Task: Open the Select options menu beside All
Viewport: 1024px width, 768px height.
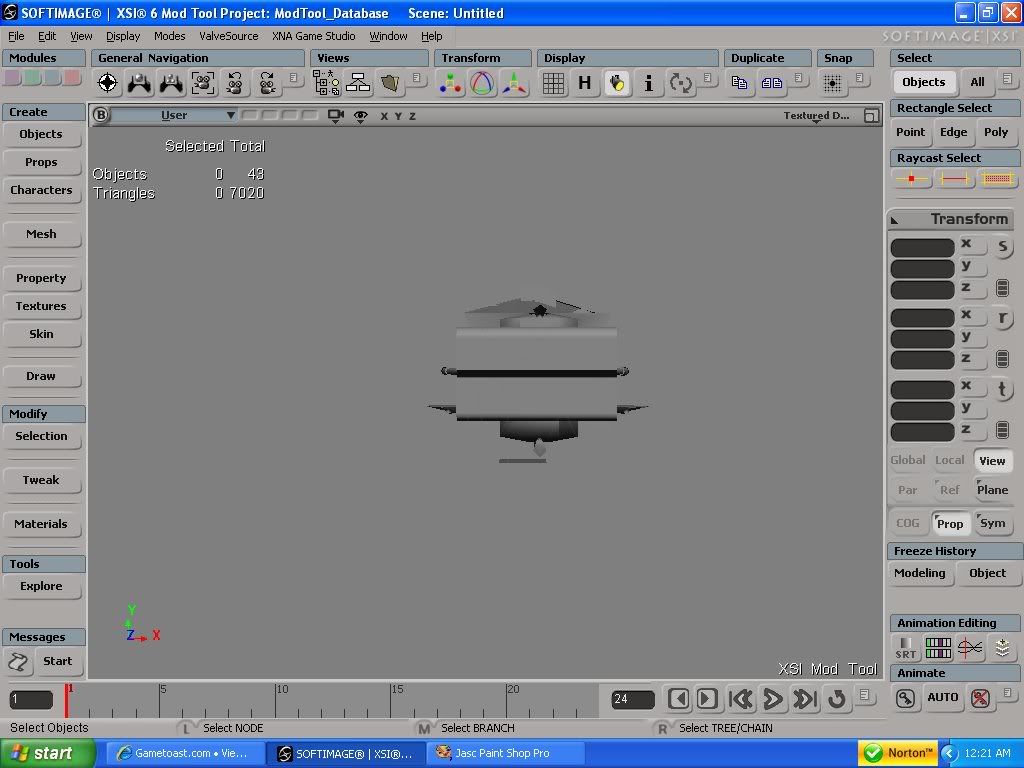Action: 1007,79
